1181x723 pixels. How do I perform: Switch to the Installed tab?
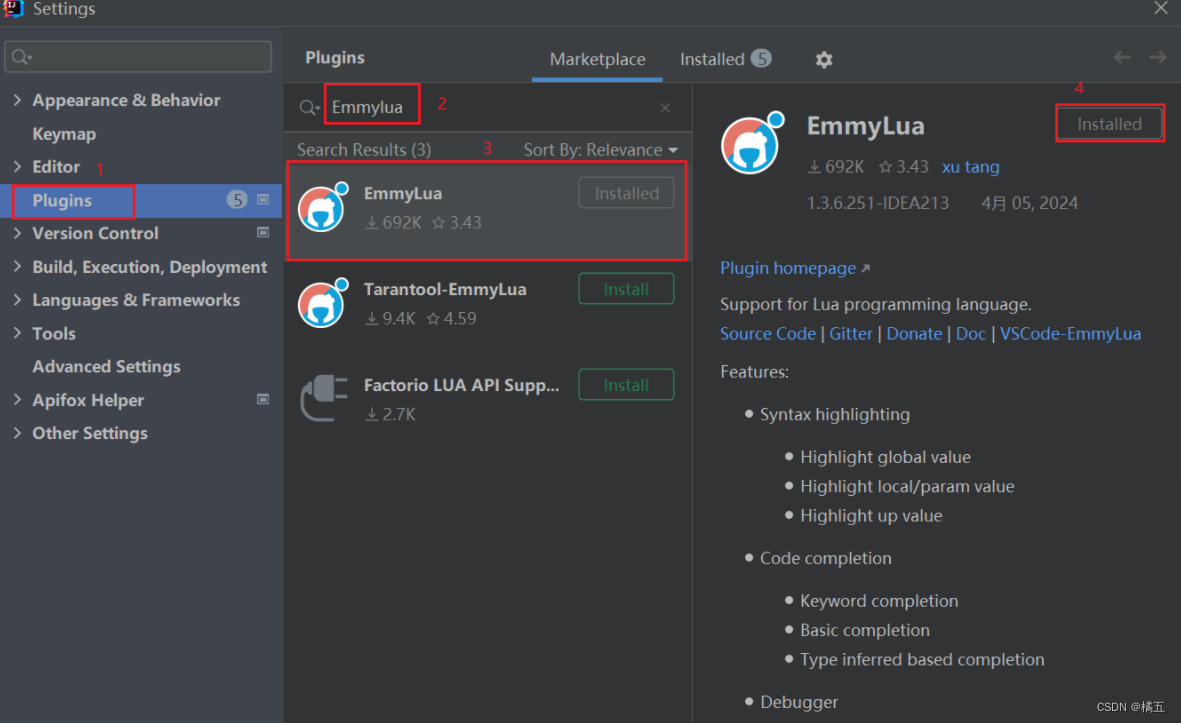(x=725, y=59)
